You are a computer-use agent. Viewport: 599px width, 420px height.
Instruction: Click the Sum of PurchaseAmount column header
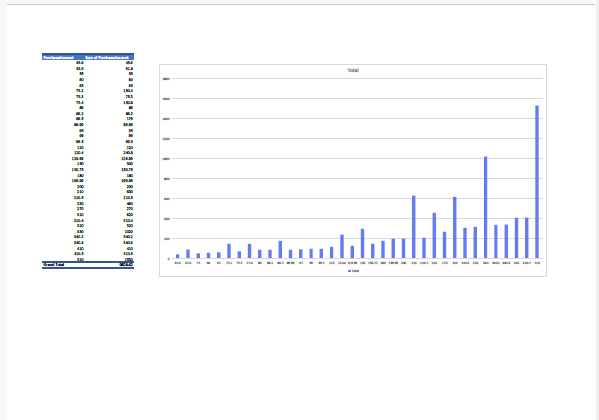click(x=107, y=57)
